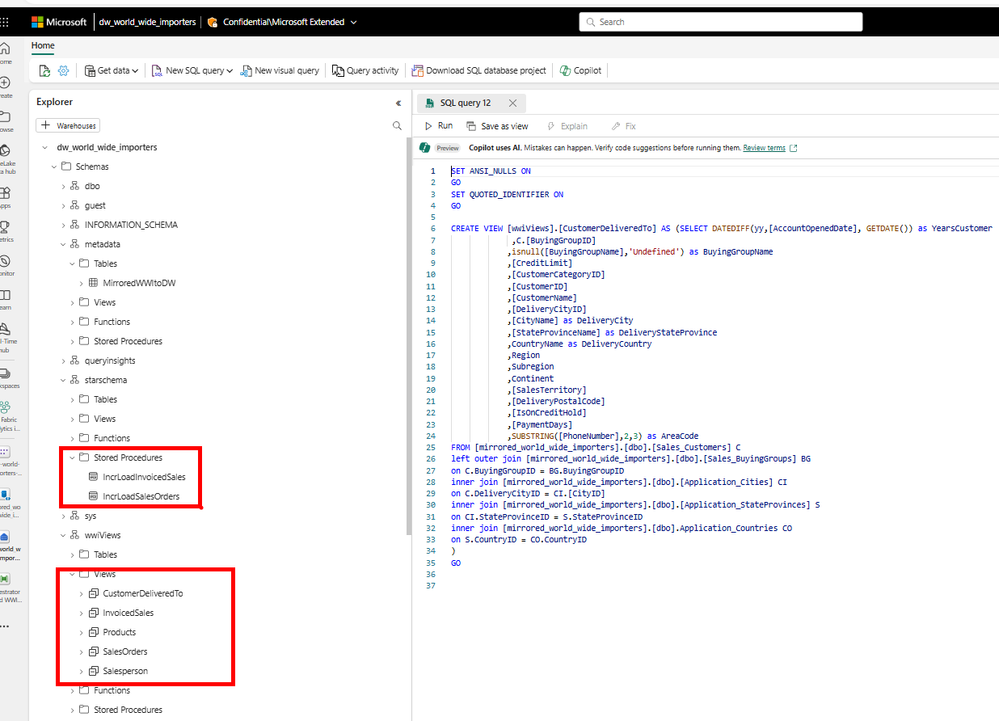
Task: Click Download SQL database project
Action: (x=479, y=71)
